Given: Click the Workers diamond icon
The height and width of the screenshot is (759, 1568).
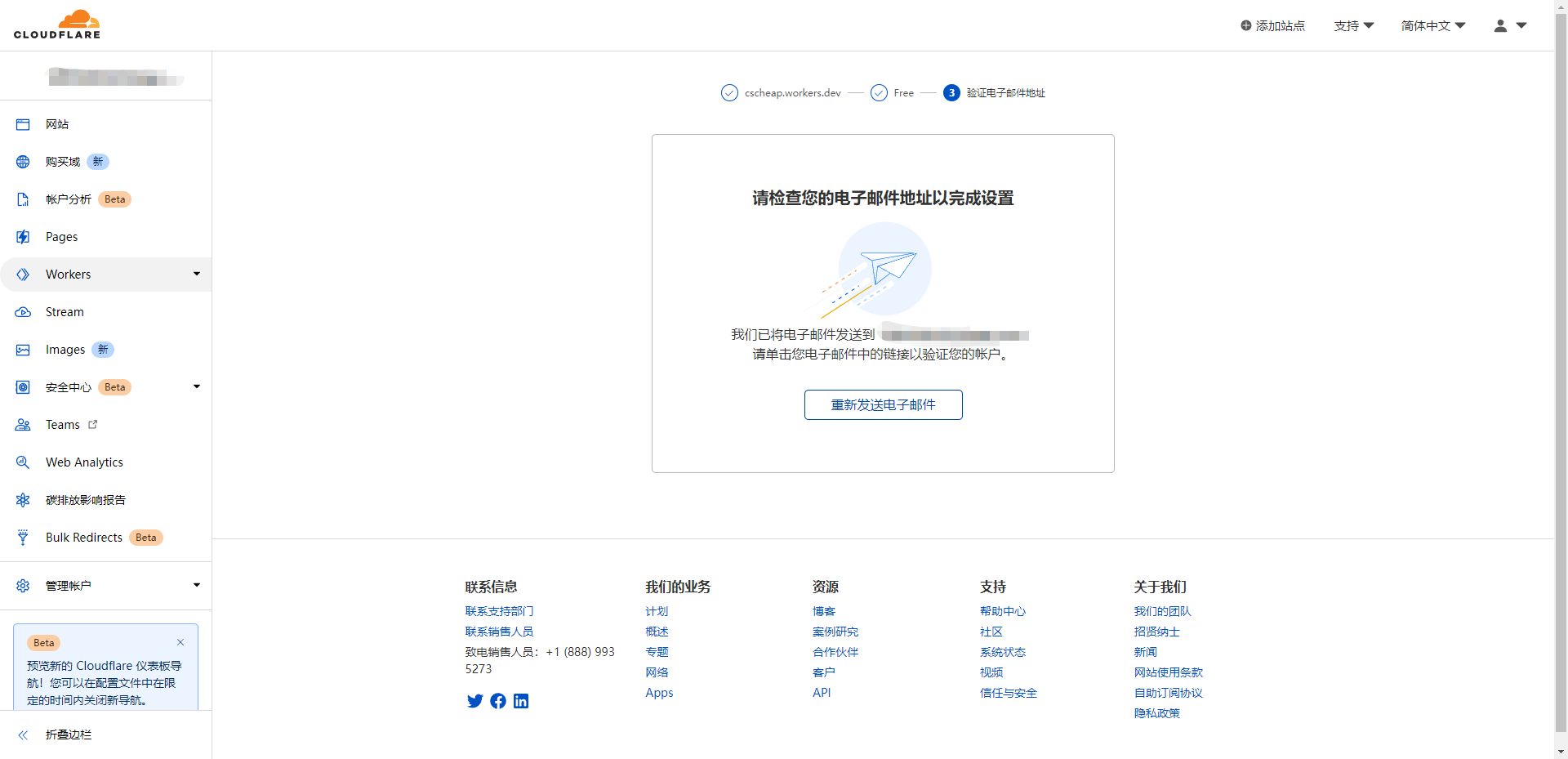Looking at the screenshot, I should coord(23,275).
